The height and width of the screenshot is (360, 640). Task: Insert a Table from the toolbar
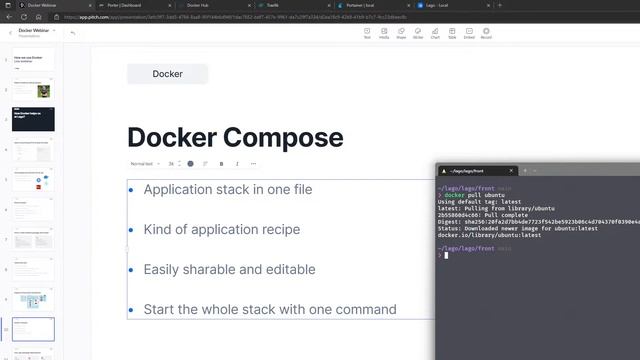point(452,33)
